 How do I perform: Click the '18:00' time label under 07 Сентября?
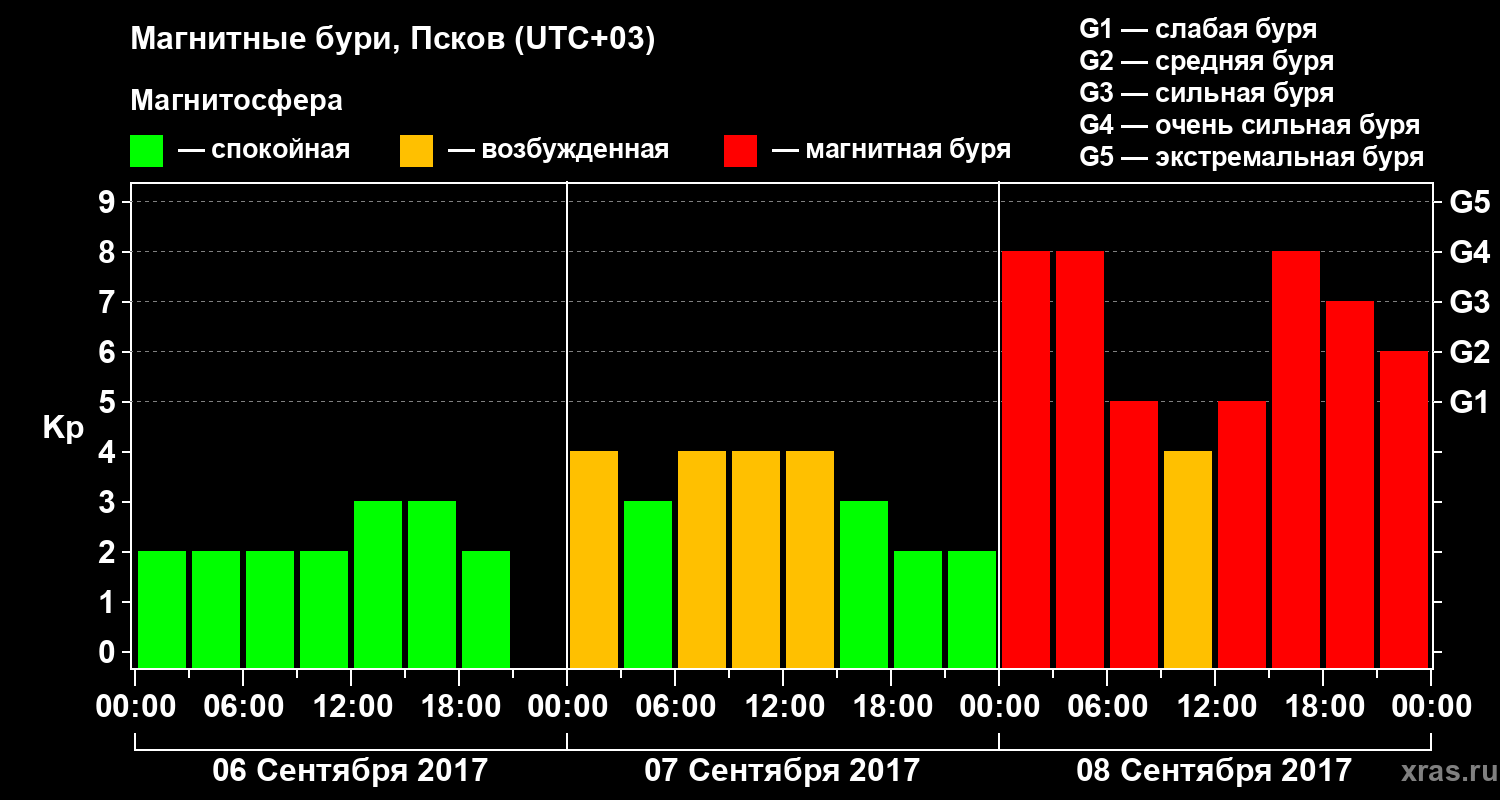[891, 706]
